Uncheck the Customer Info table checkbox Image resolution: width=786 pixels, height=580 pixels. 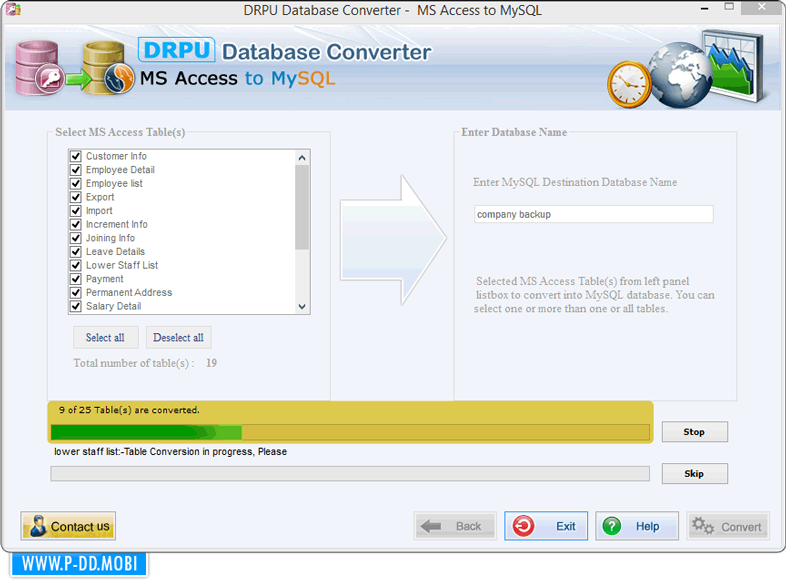[x=76, y=156]
